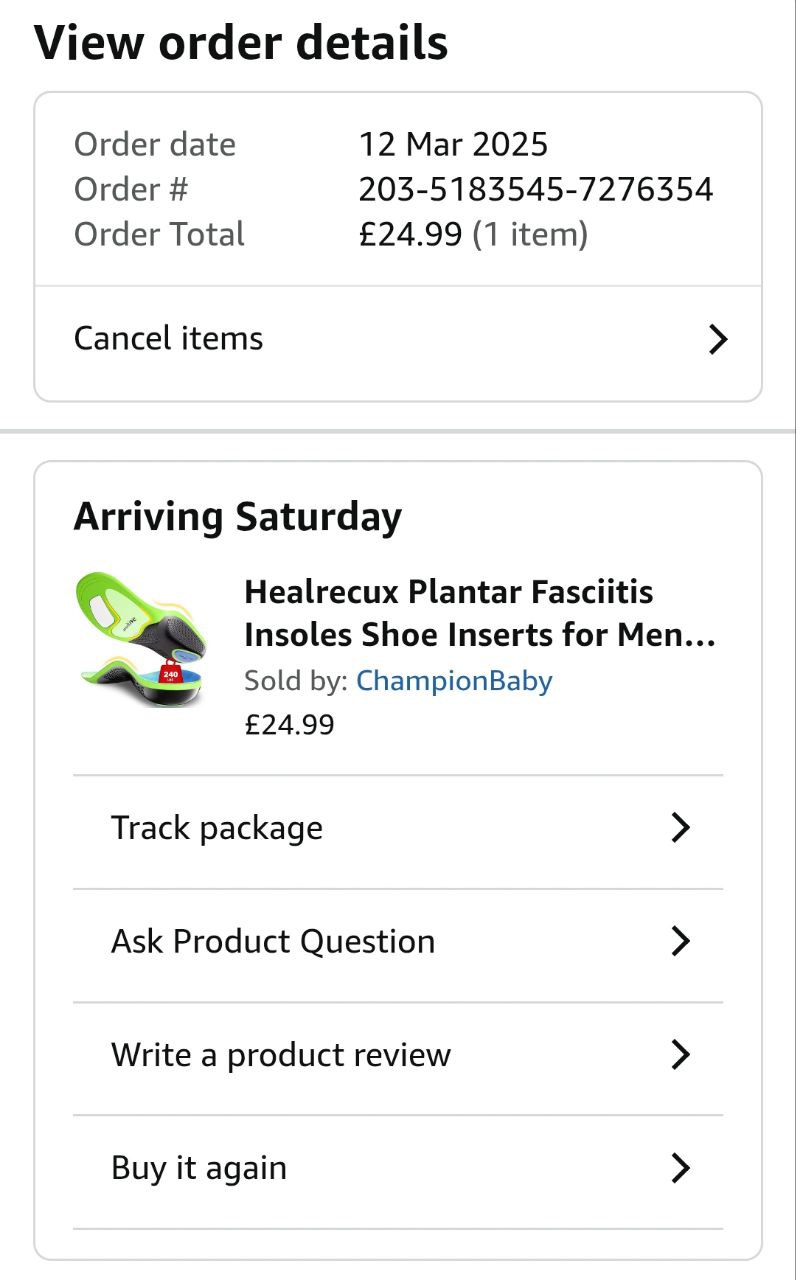Tap the item price below the seller name
This screenshot has height=1280, width=796.
click(289, 724)
